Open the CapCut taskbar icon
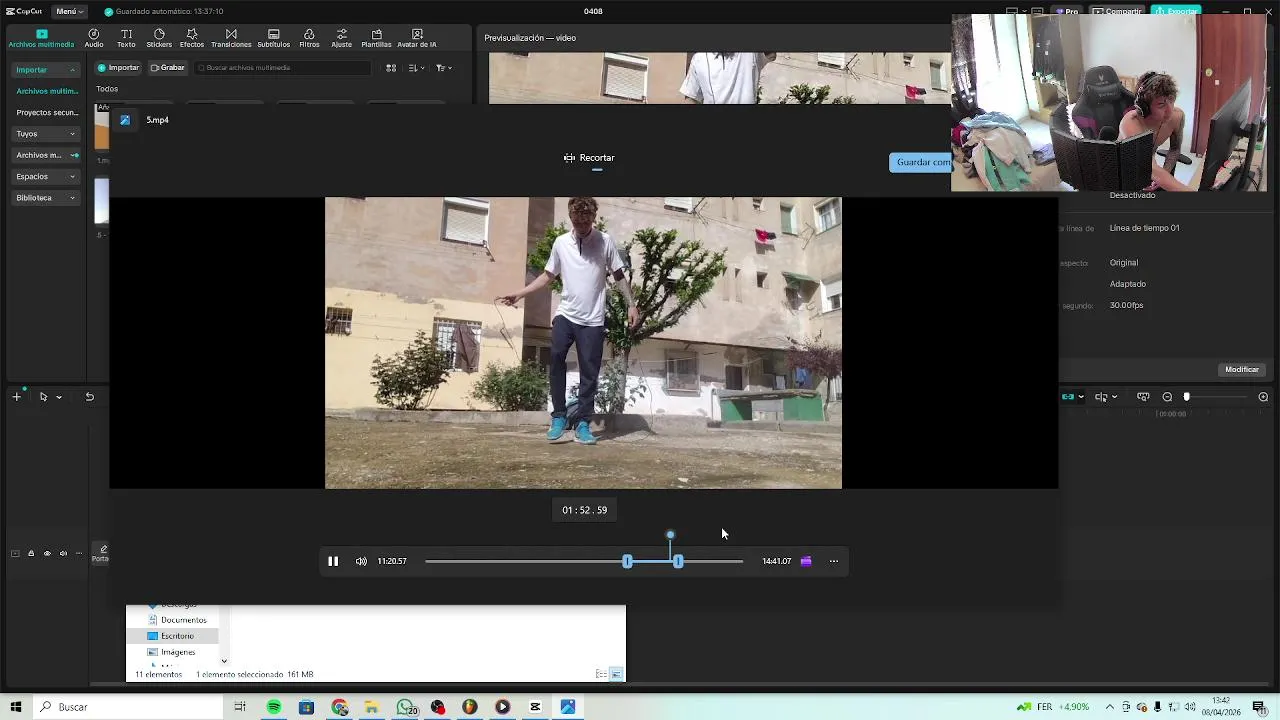 [x=535, y=707]
